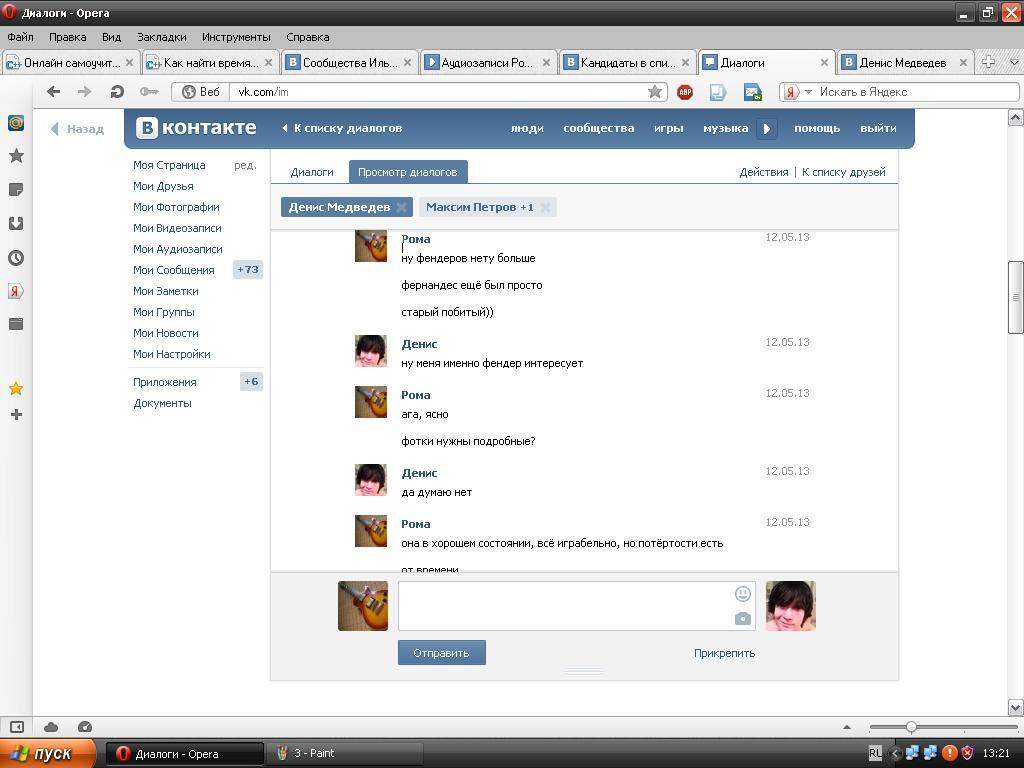Viewport: 1024px width, 768px height.
Task: Click the Отправить send button
Action: coord(441,652)
